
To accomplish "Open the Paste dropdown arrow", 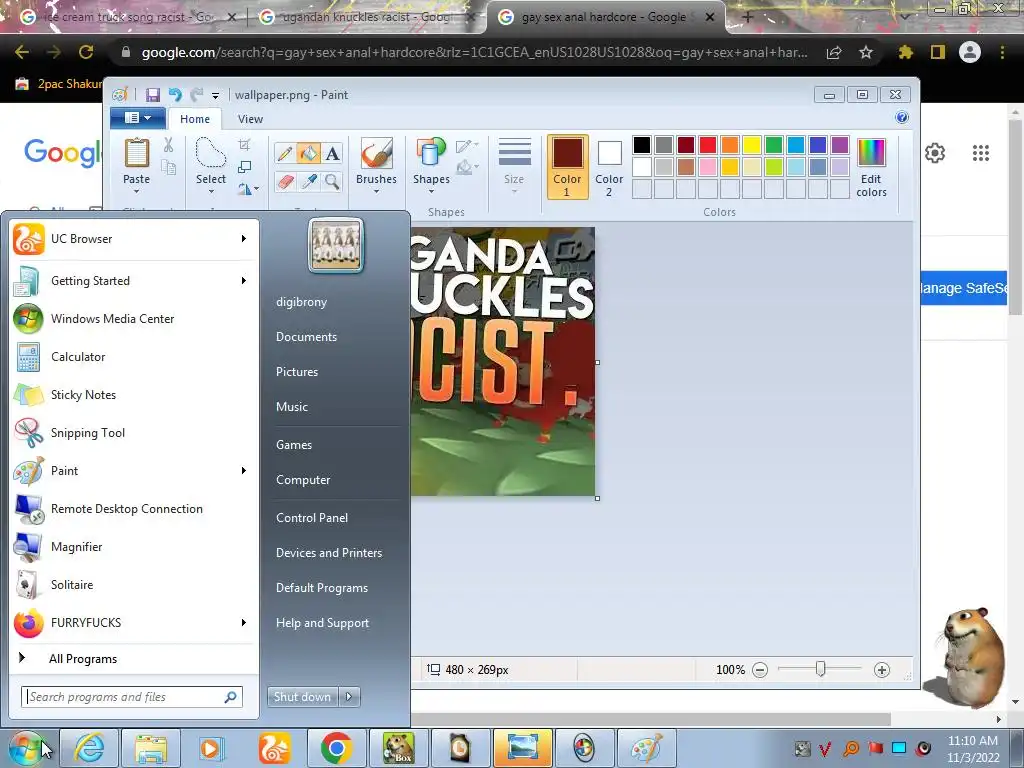I will 136,191.
